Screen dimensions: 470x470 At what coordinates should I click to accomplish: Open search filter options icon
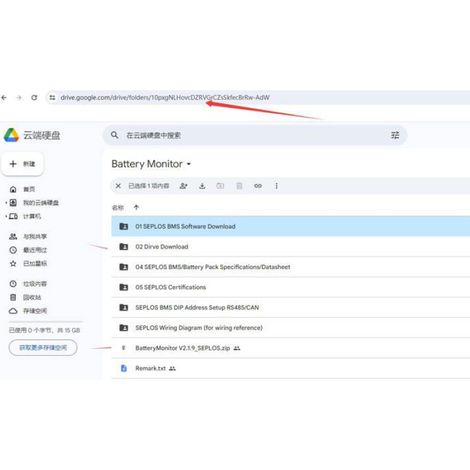pos(395,135)
